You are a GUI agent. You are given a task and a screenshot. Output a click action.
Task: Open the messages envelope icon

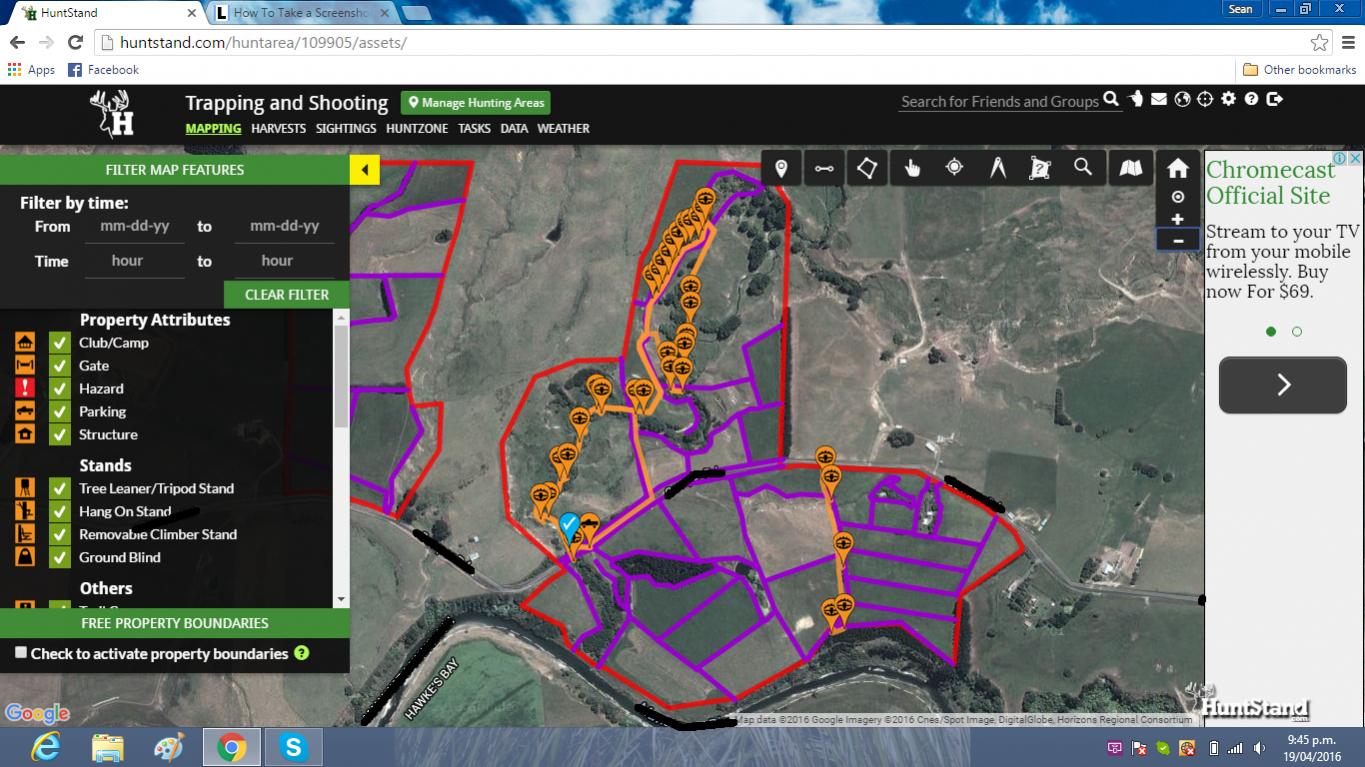(x=1159, y=99)
